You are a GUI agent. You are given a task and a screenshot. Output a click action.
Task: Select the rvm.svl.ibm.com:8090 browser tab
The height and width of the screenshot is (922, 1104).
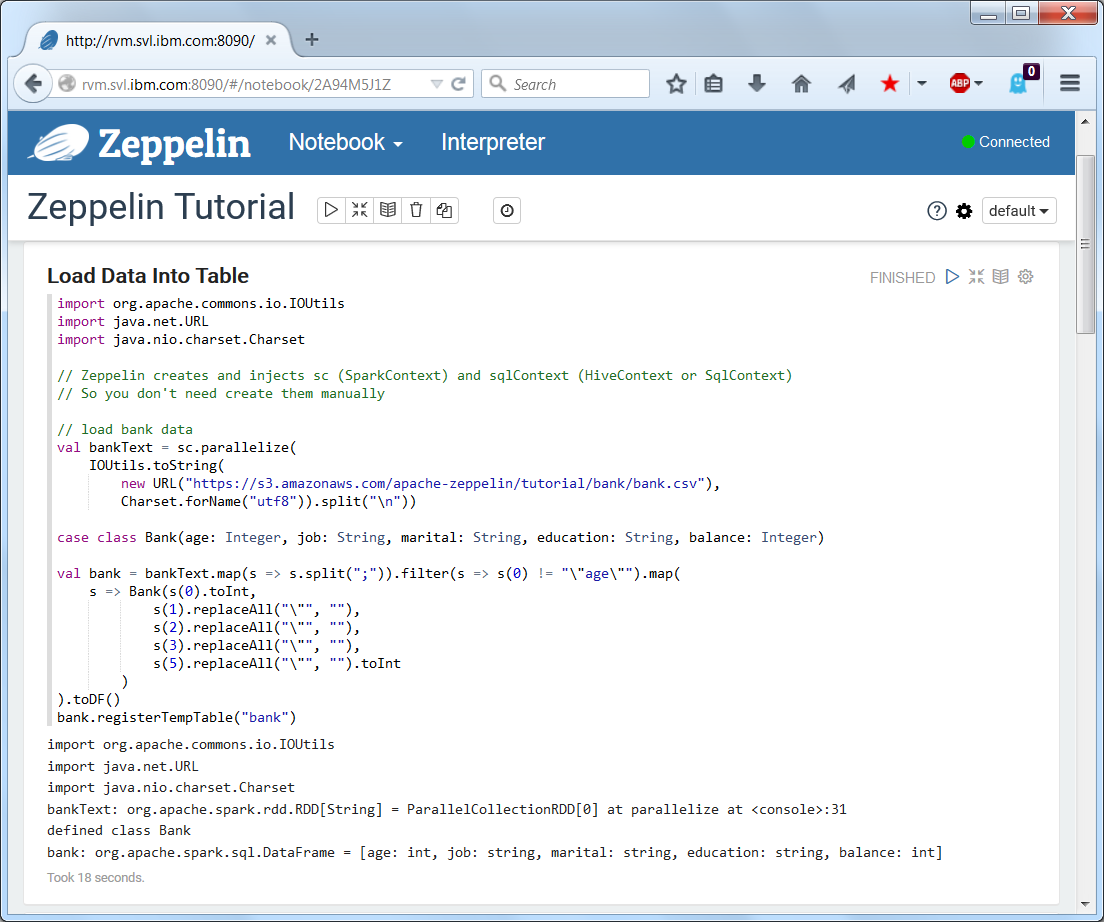pos(159,40)
